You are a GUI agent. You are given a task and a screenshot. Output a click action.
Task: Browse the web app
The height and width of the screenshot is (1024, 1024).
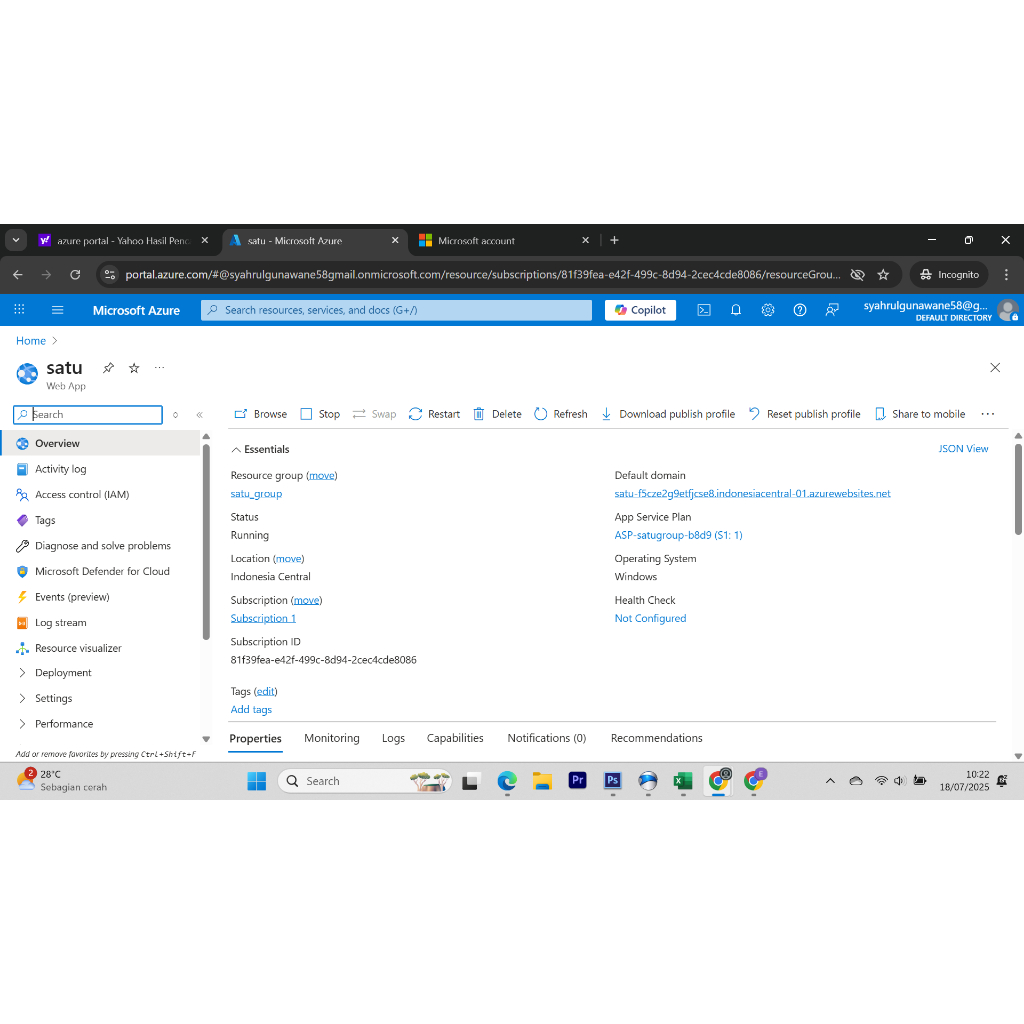click(x=261, y=414)
